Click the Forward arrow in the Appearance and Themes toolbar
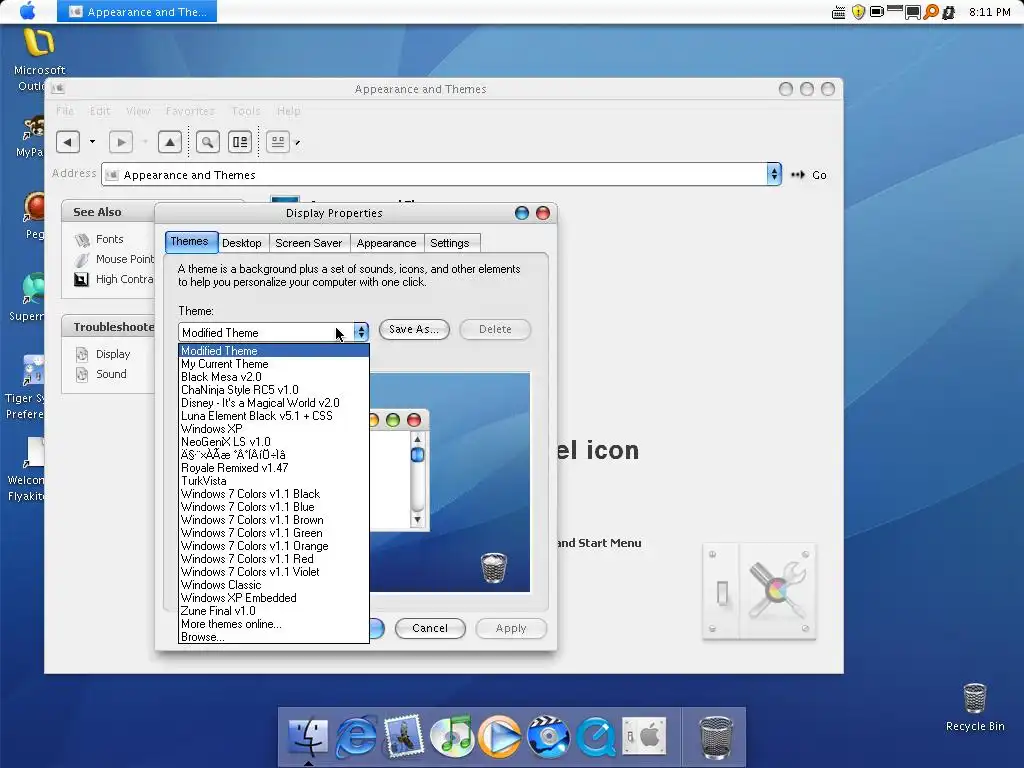The width and height of the screenshot is (1024, 768). pos(121,142)
